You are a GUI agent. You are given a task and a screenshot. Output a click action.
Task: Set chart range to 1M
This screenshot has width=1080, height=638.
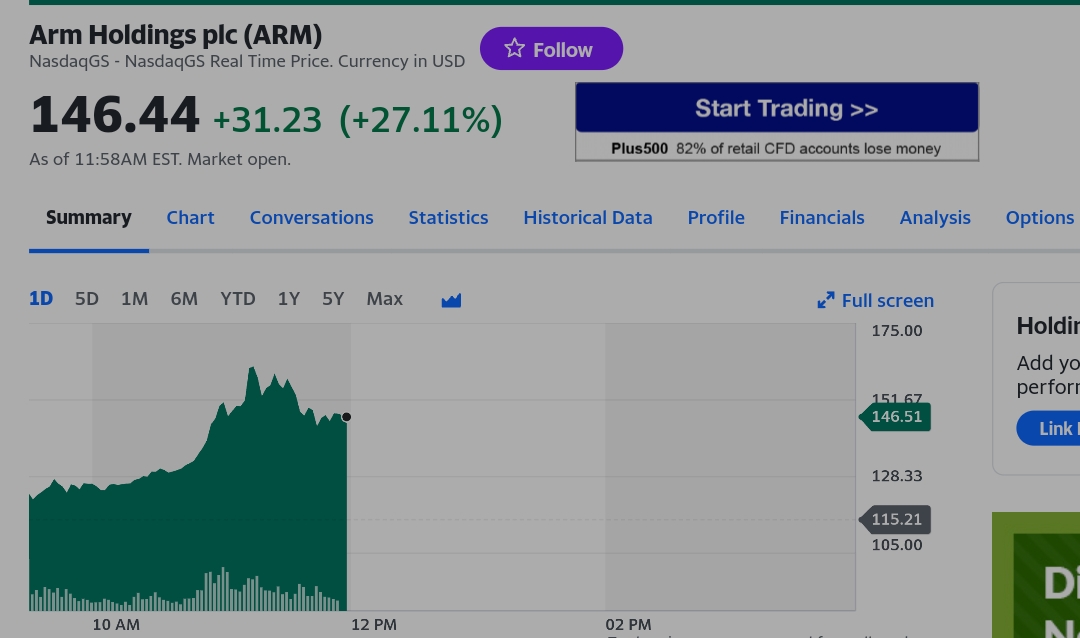[x=134, y=298]
